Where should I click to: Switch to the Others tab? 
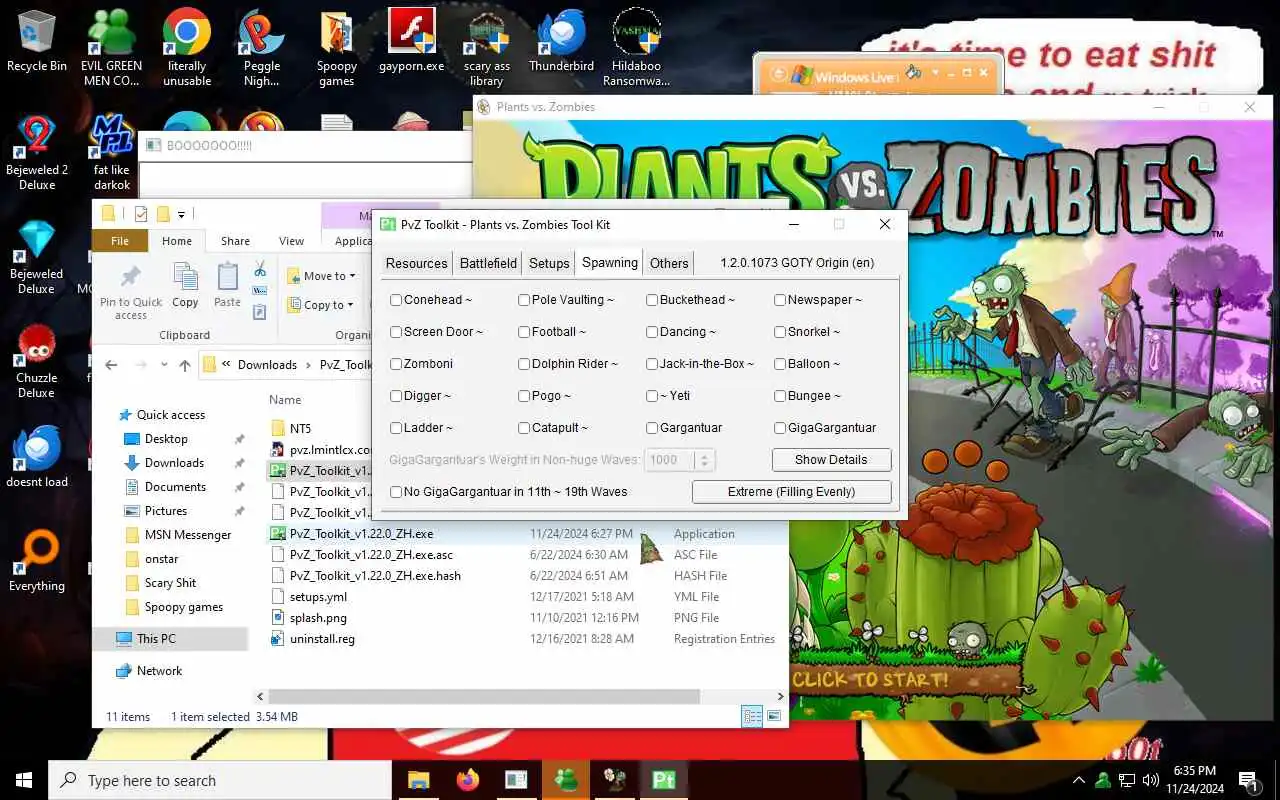[x=669, y=263]
